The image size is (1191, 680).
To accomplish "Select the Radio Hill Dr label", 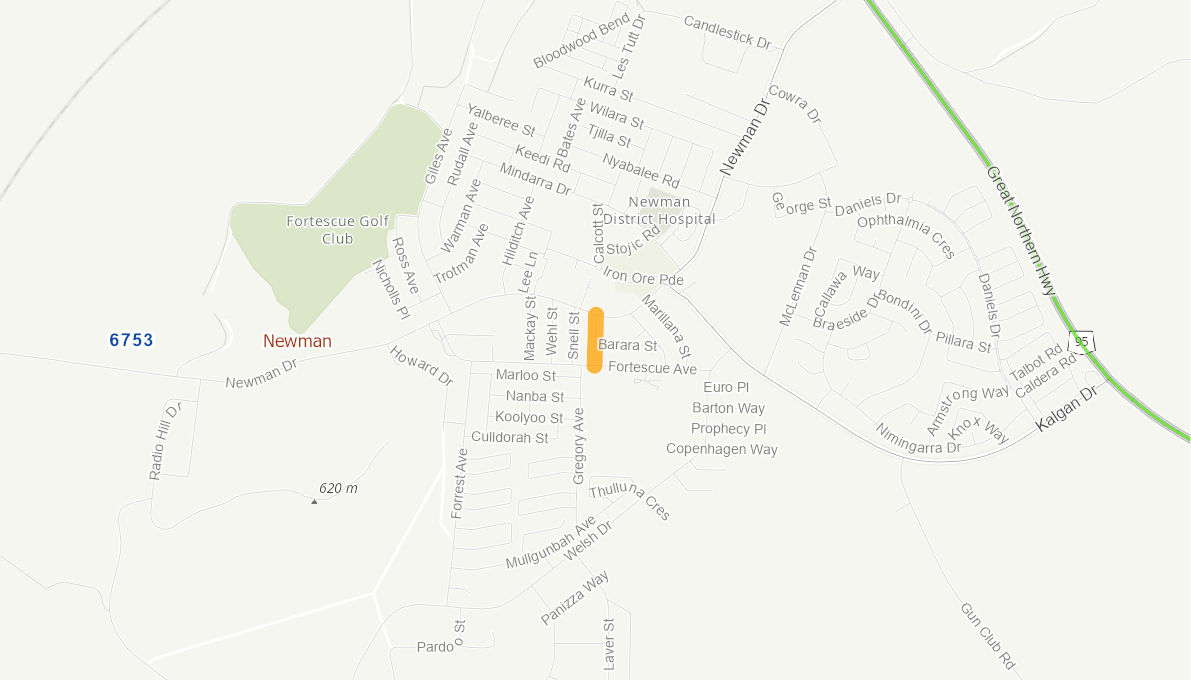I will 165,441.
